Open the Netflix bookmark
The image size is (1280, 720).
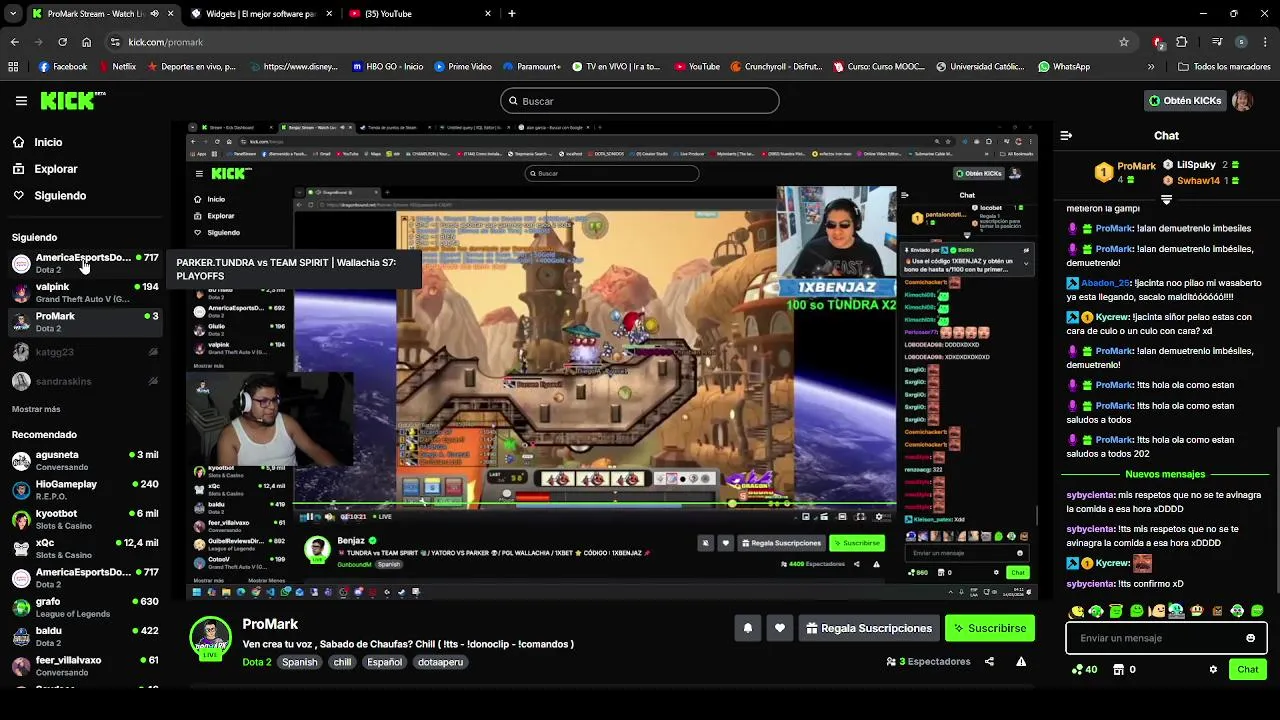pos(116,67)
